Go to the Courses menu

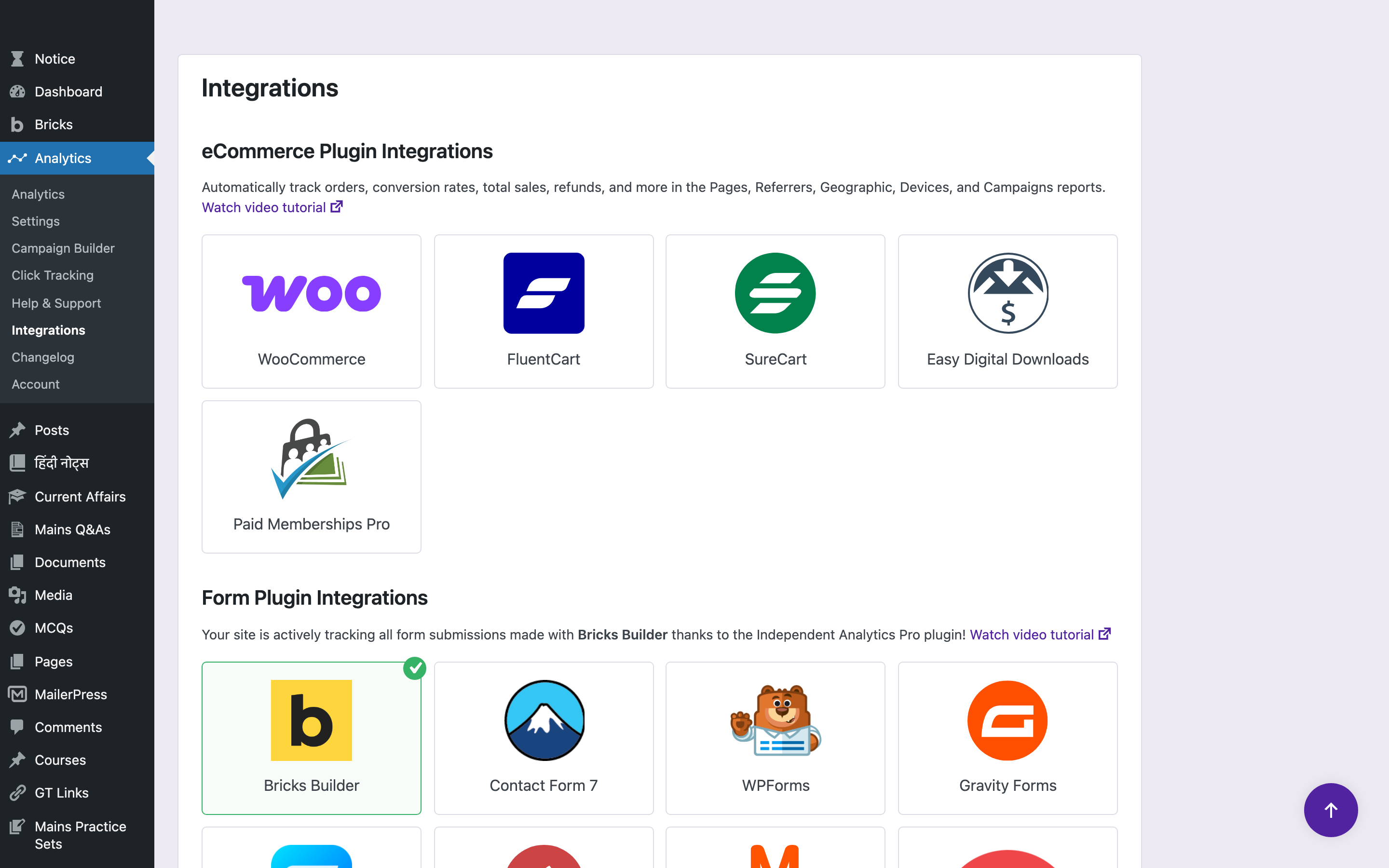click(60, 759)
